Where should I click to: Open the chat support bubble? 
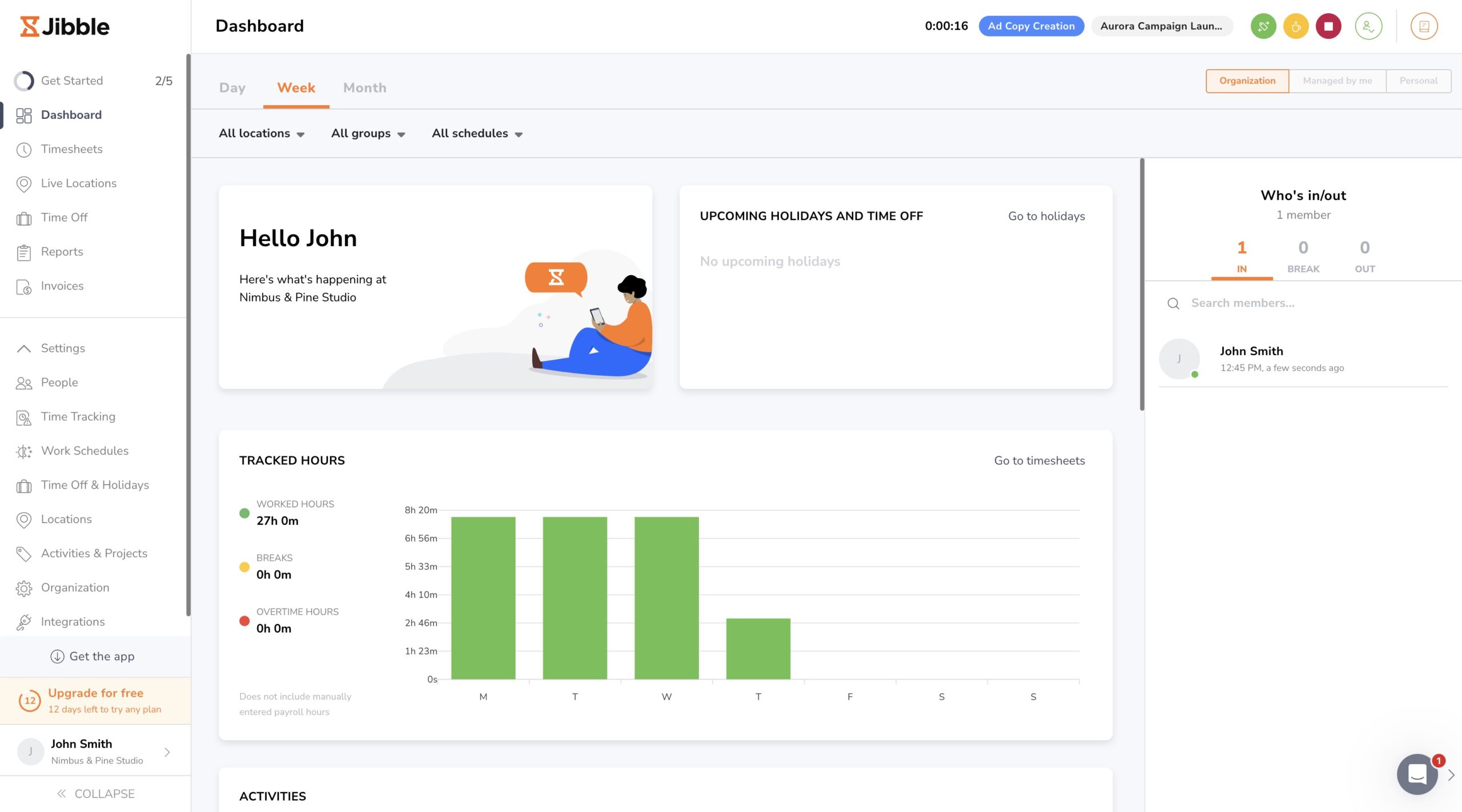pyautogui.click(x=1417, y=774)
